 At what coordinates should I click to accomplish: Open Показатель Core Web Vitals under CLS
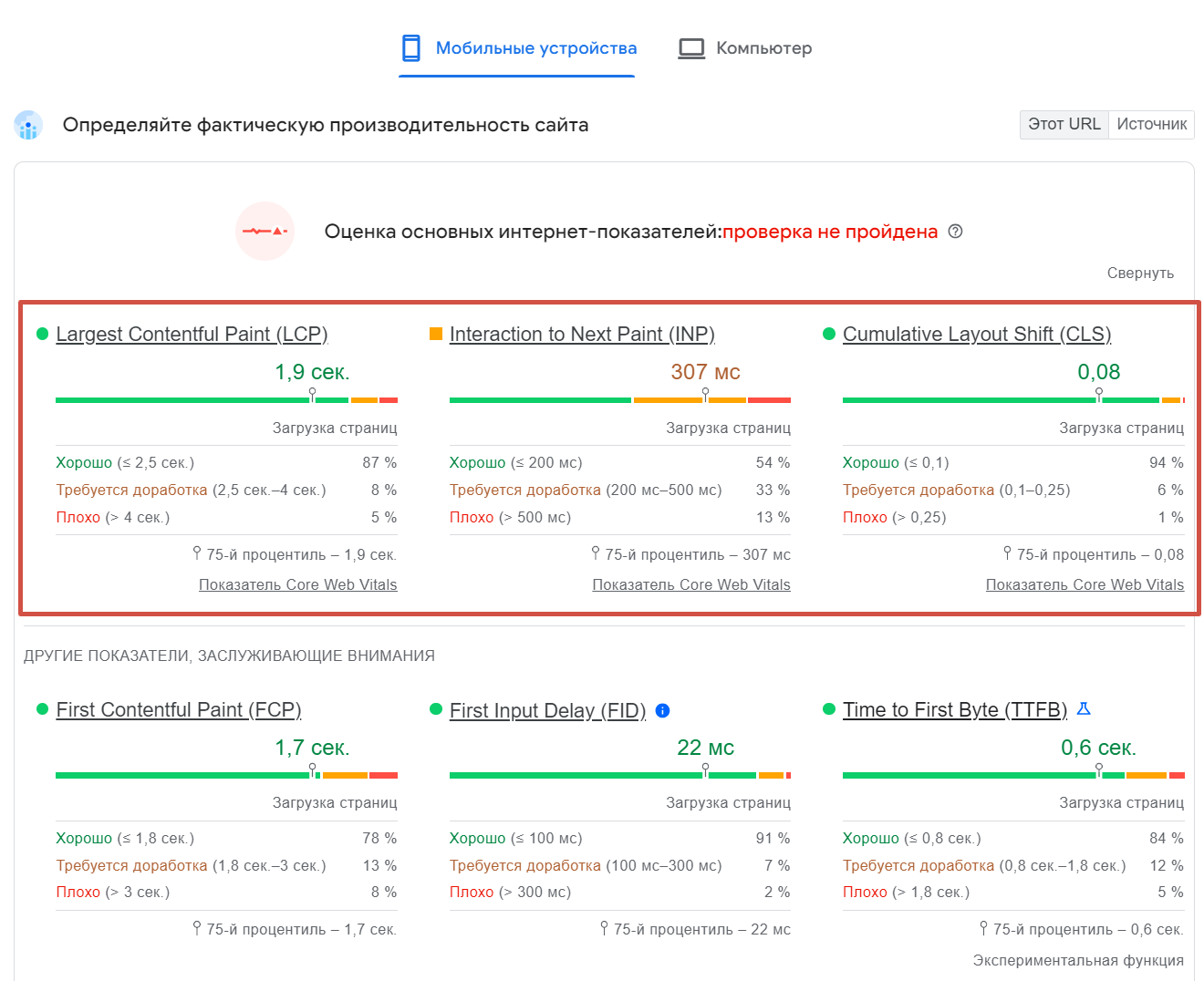[1085, 584]
